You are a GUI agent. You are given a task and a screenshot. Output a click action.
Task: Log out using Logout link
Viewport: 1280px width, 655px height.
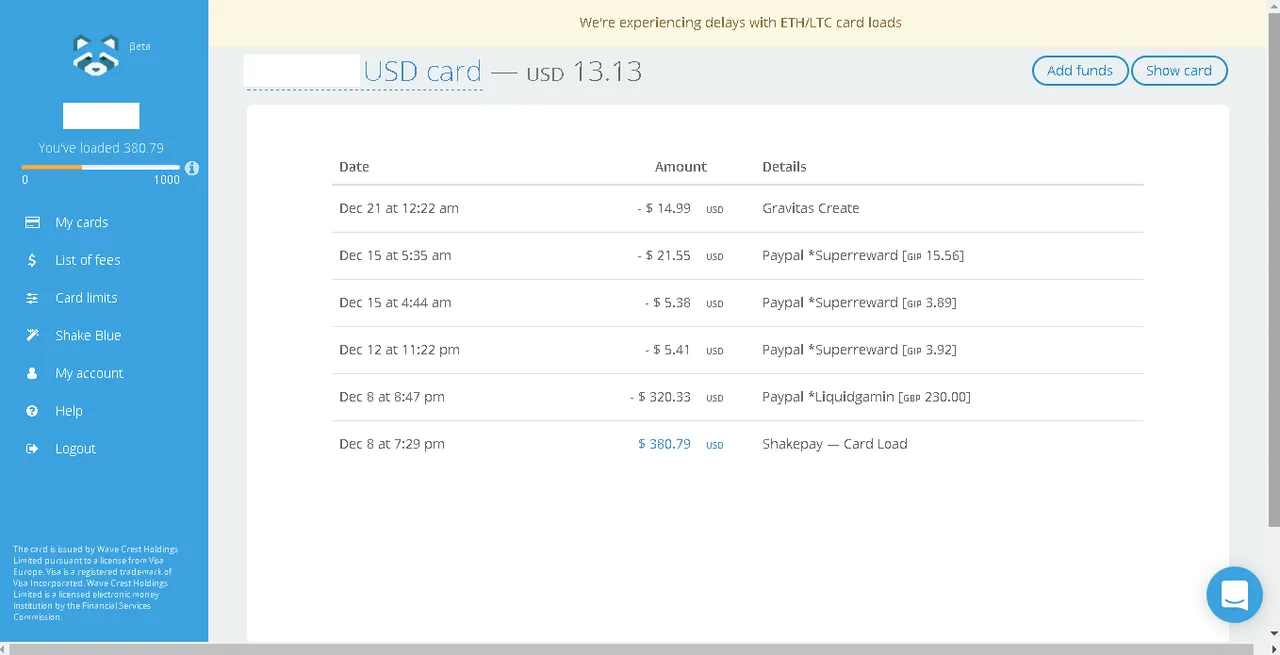tap(75, 449)
